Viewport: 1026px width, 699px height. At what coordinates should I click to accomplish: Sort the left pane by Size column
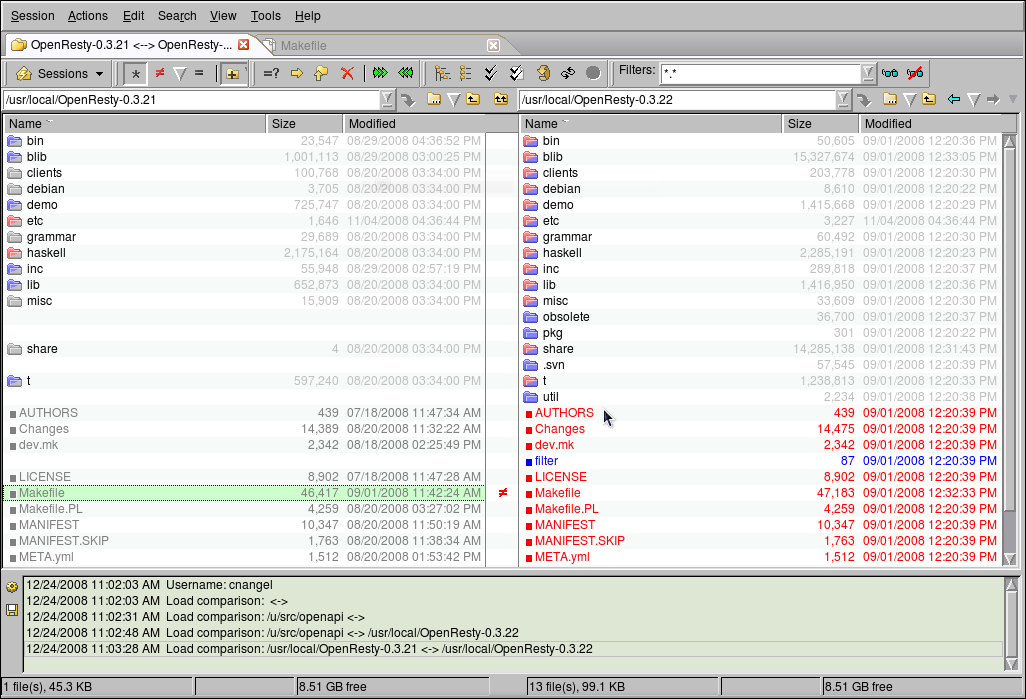click(x=304, y=124)
